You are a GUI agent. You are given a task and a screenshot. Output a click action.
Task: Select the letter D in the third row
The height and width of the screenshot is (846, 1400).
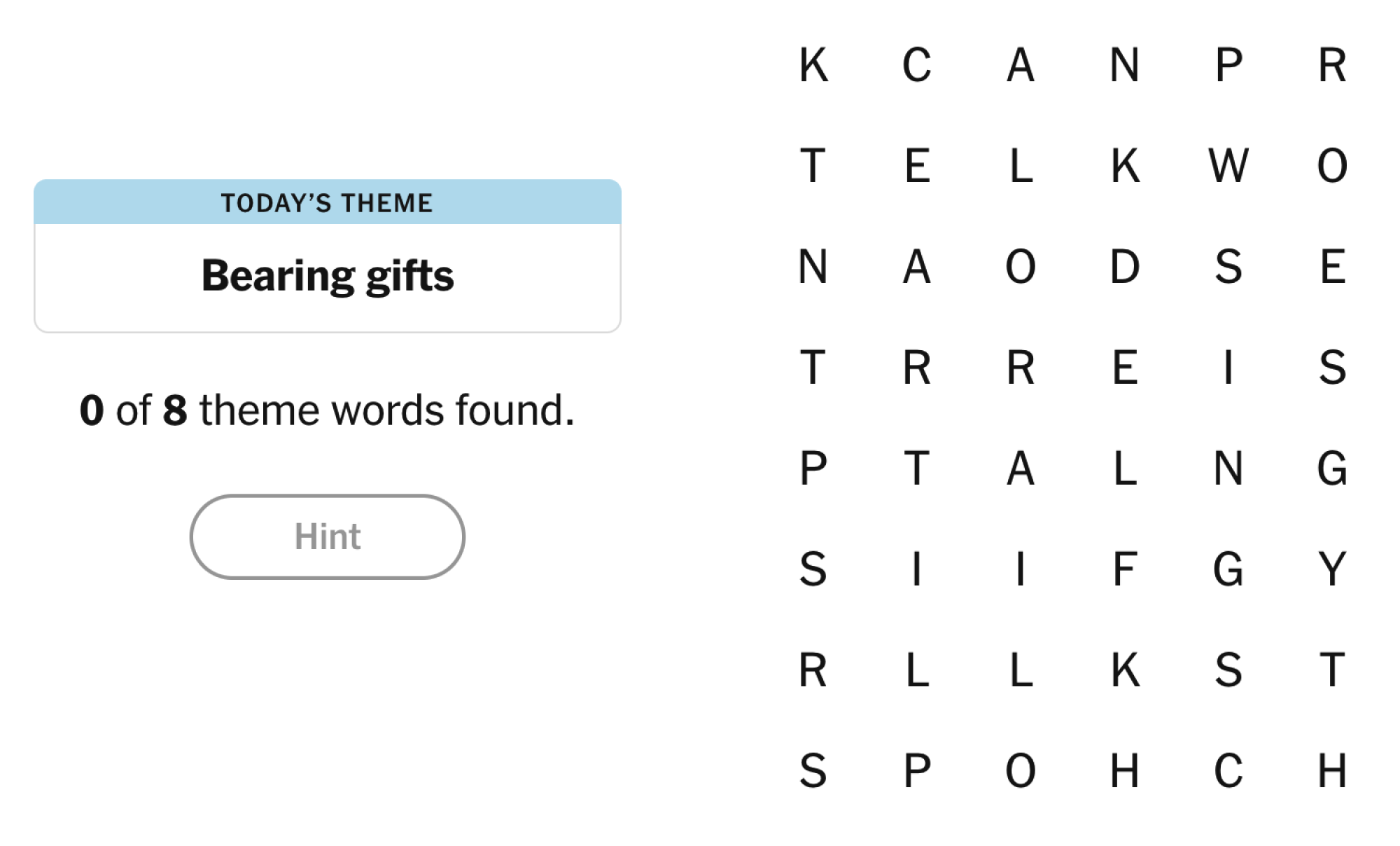tap(1127, 270)
